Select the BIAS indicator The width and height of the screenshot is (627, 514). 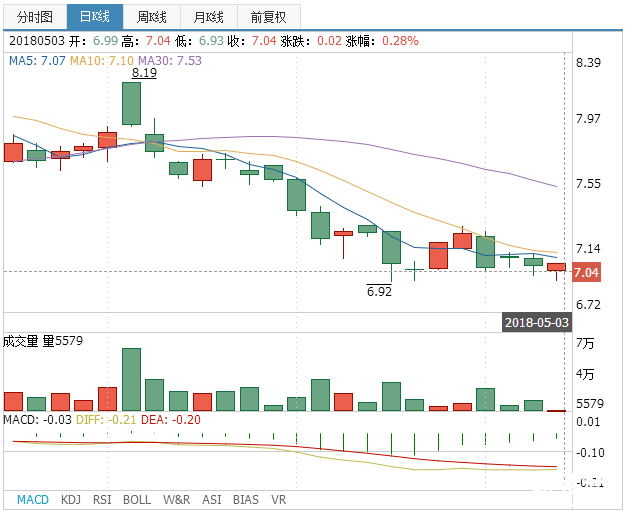(246, 500)
